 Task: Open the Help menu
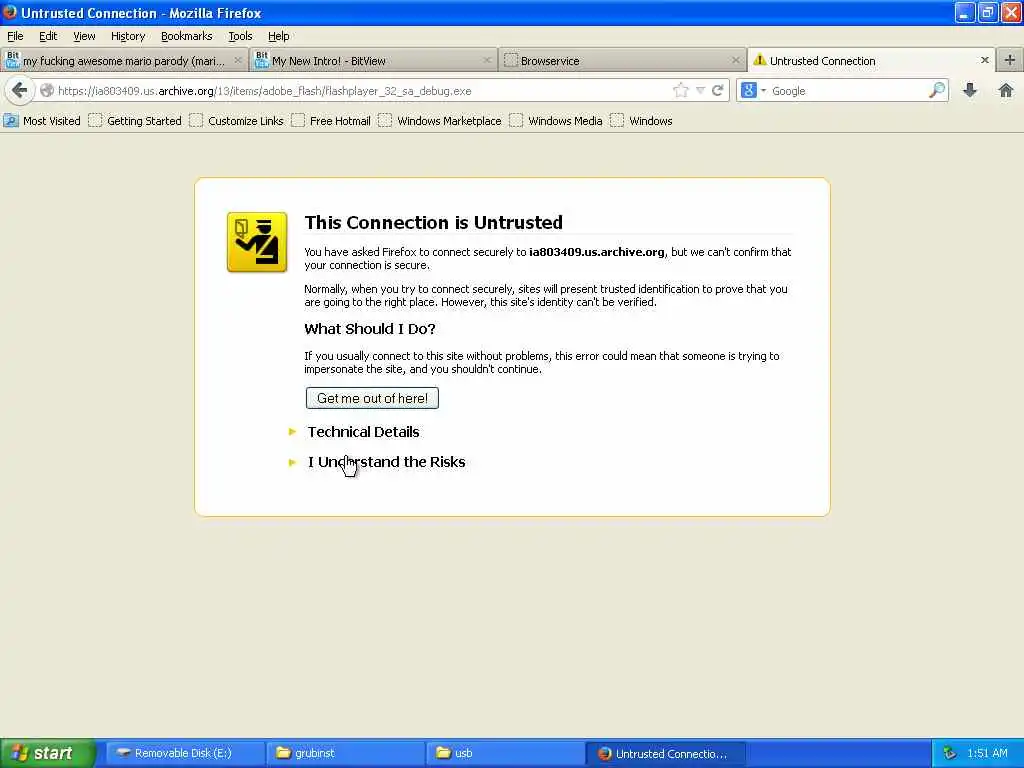[279, 36]
